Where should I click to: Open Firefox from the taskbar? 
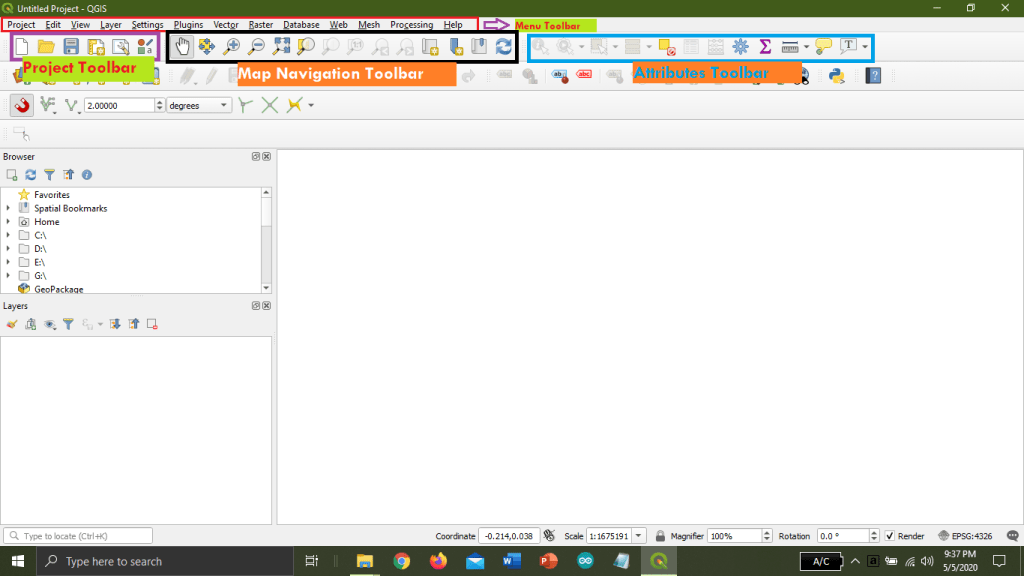click(x=438, y=561)
